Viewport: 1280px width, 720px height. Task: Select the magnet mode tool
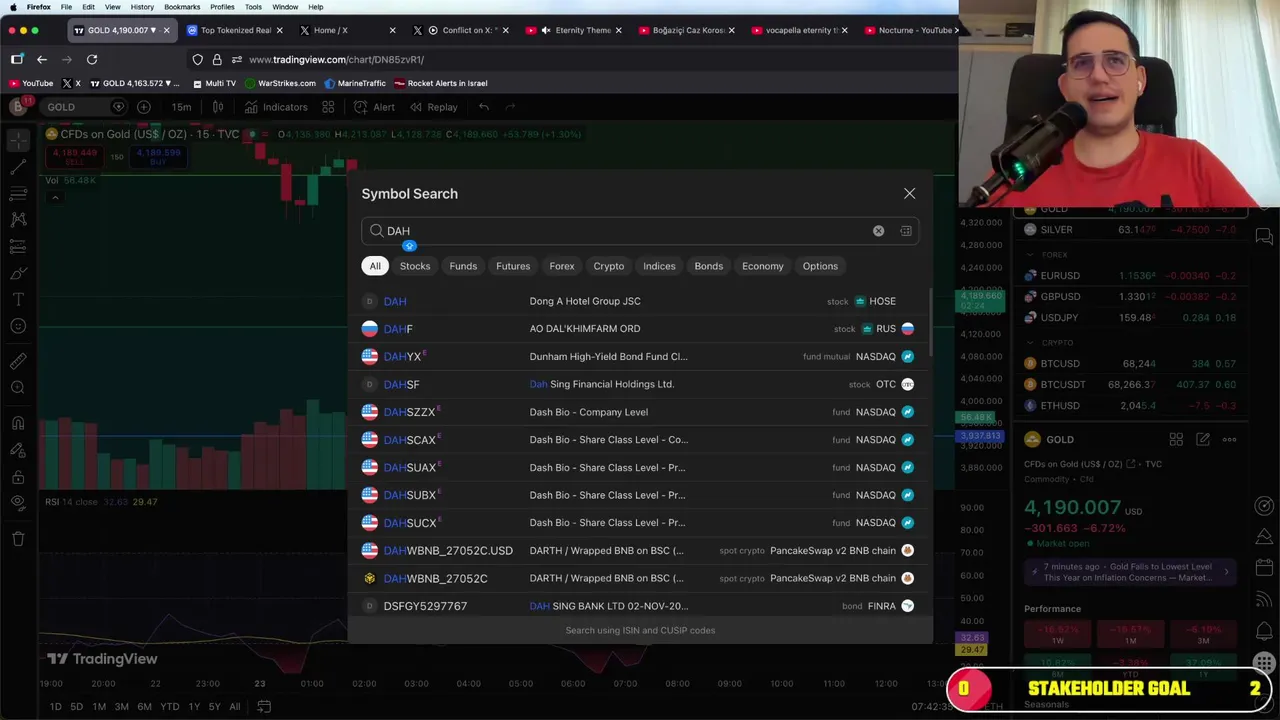[17, 424]
